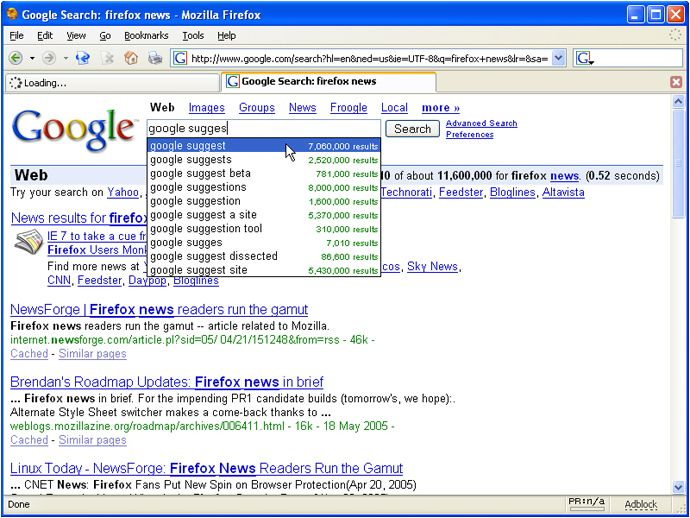Image resolution: width=690 pixels, height=518 pixels.
Task: Select suggestion 'google suggestion tool'
Action: (x=264, y=228)
